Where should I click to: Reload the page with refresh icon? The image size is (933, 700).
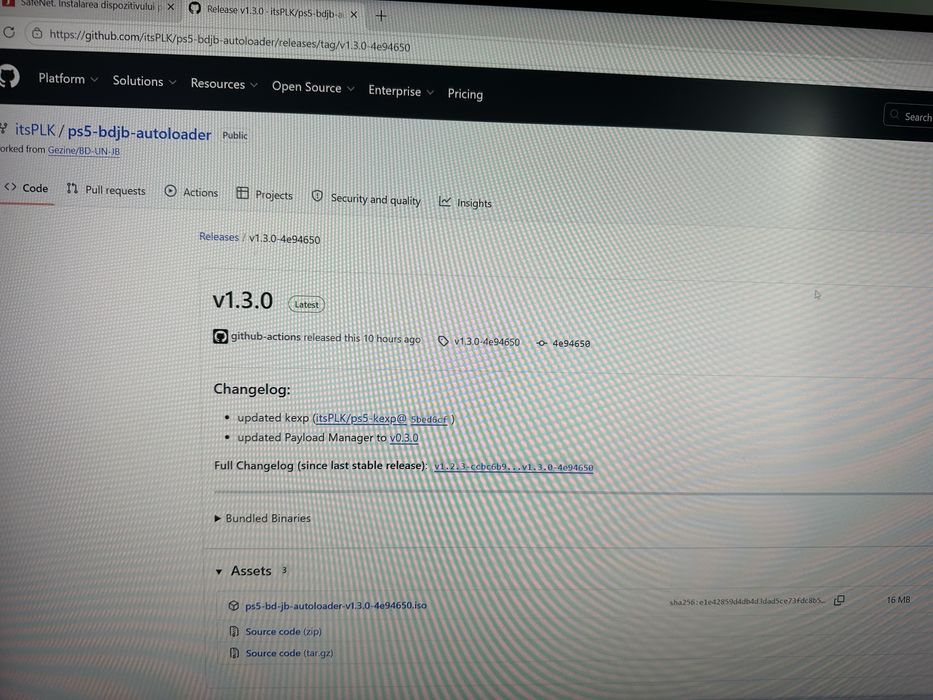9,32
